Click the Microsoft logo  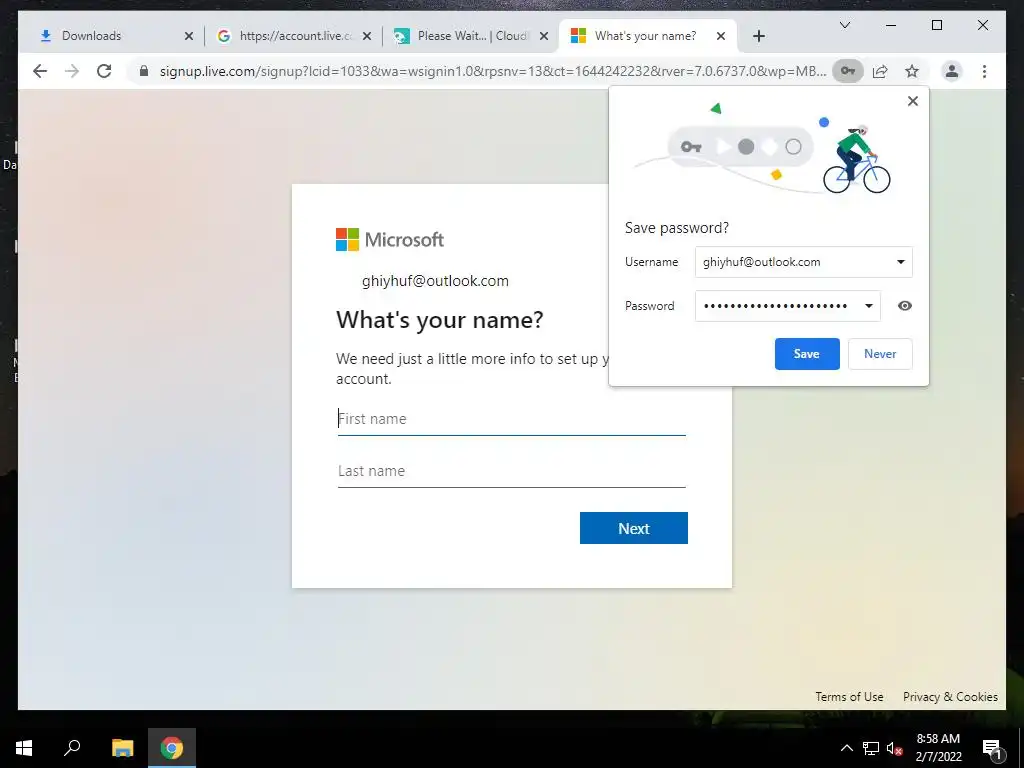point(390,240)
